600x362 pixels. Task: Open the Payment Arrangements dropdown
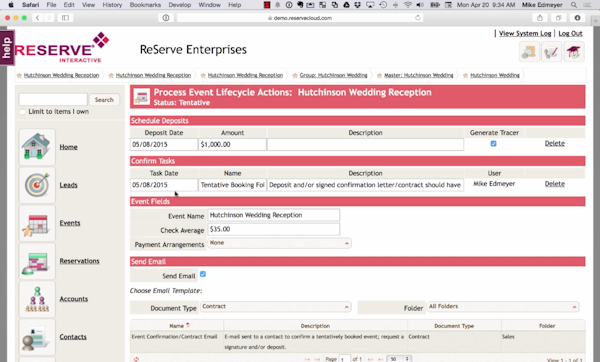point(279,243)
